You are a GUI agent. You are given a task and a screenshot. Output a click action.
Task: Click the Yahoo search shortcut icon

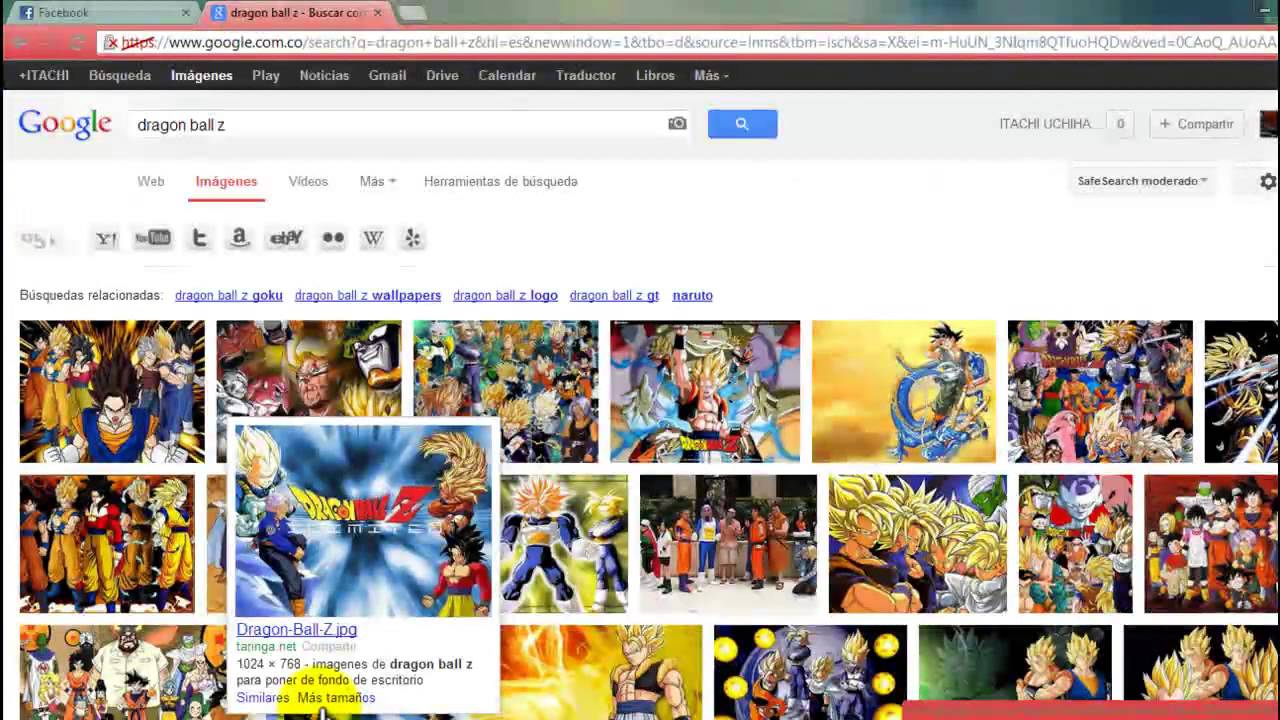(106, 238)
